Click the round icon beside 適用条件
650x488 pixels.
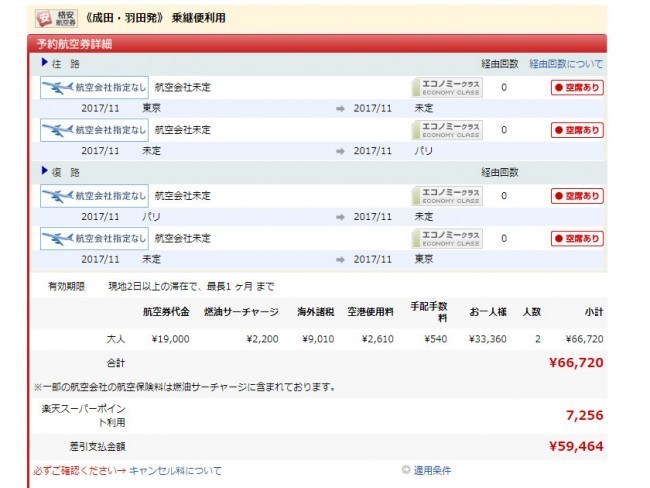[406, 470]
